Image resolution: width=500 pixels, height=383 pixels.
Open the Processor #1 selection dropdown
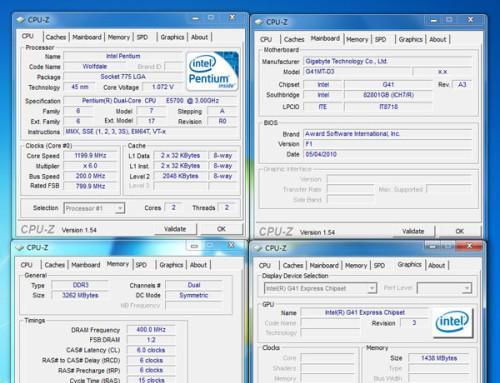coord(94,208)
